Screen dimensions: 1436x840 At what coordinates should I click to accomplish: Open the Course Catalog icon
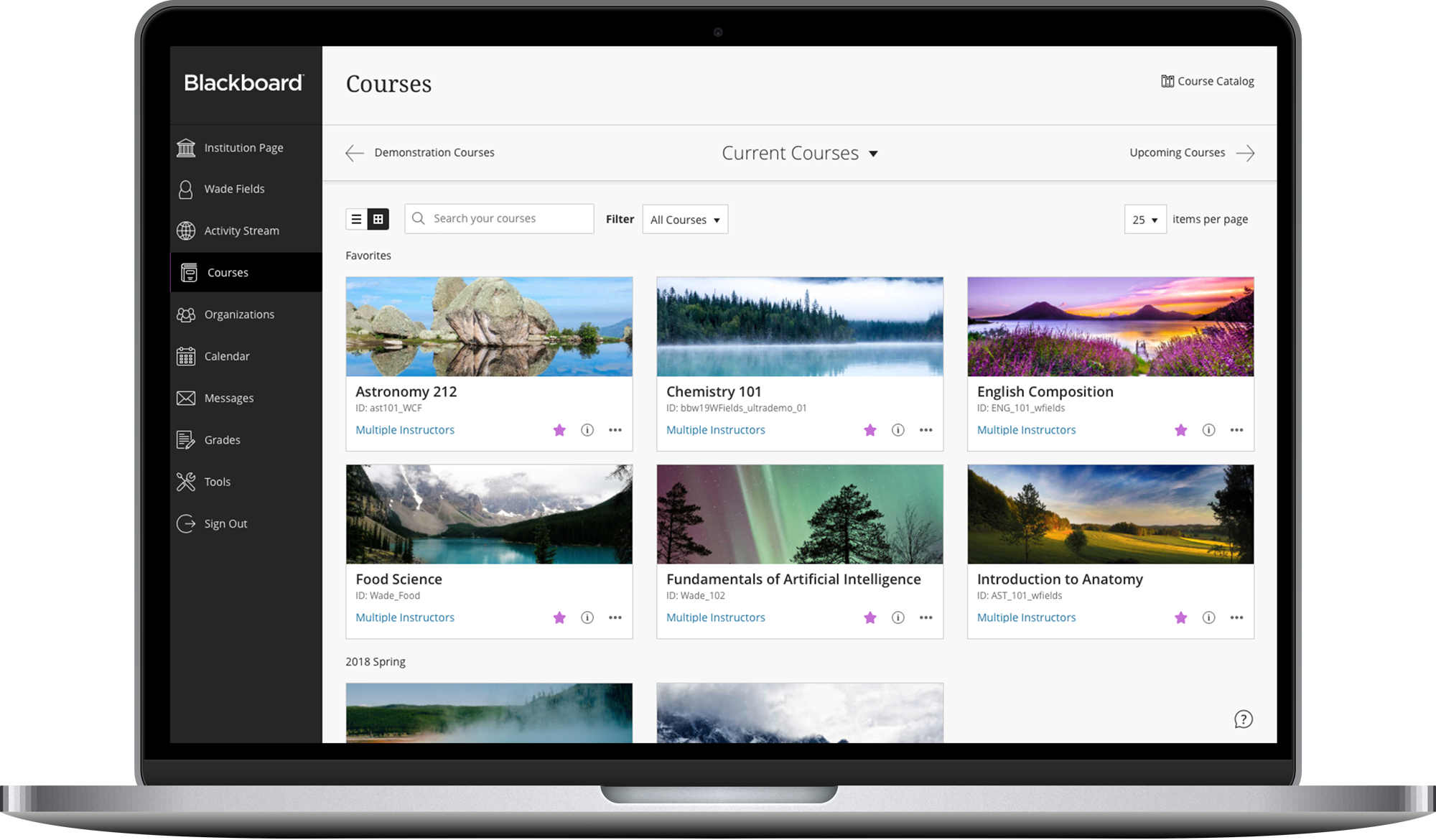click(1167, 81)
